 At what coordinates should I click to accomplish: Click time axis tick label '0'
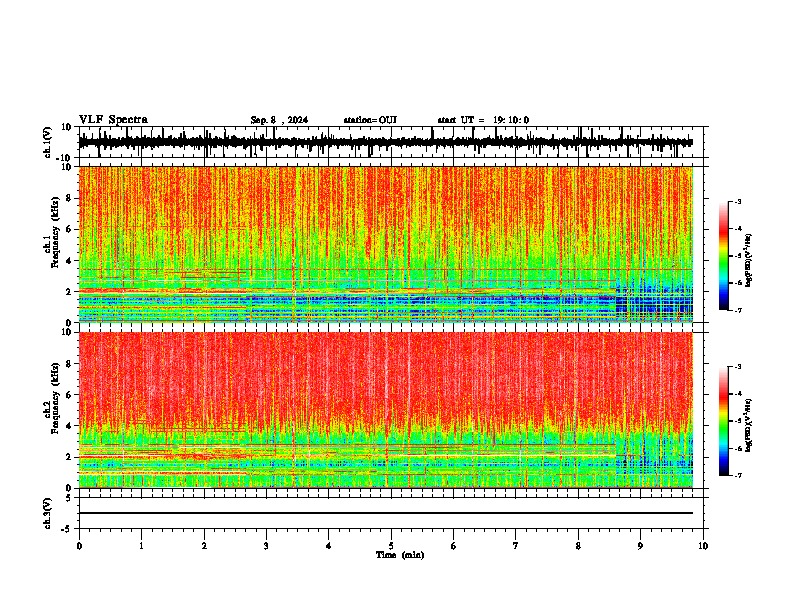(x=79, y=546)
